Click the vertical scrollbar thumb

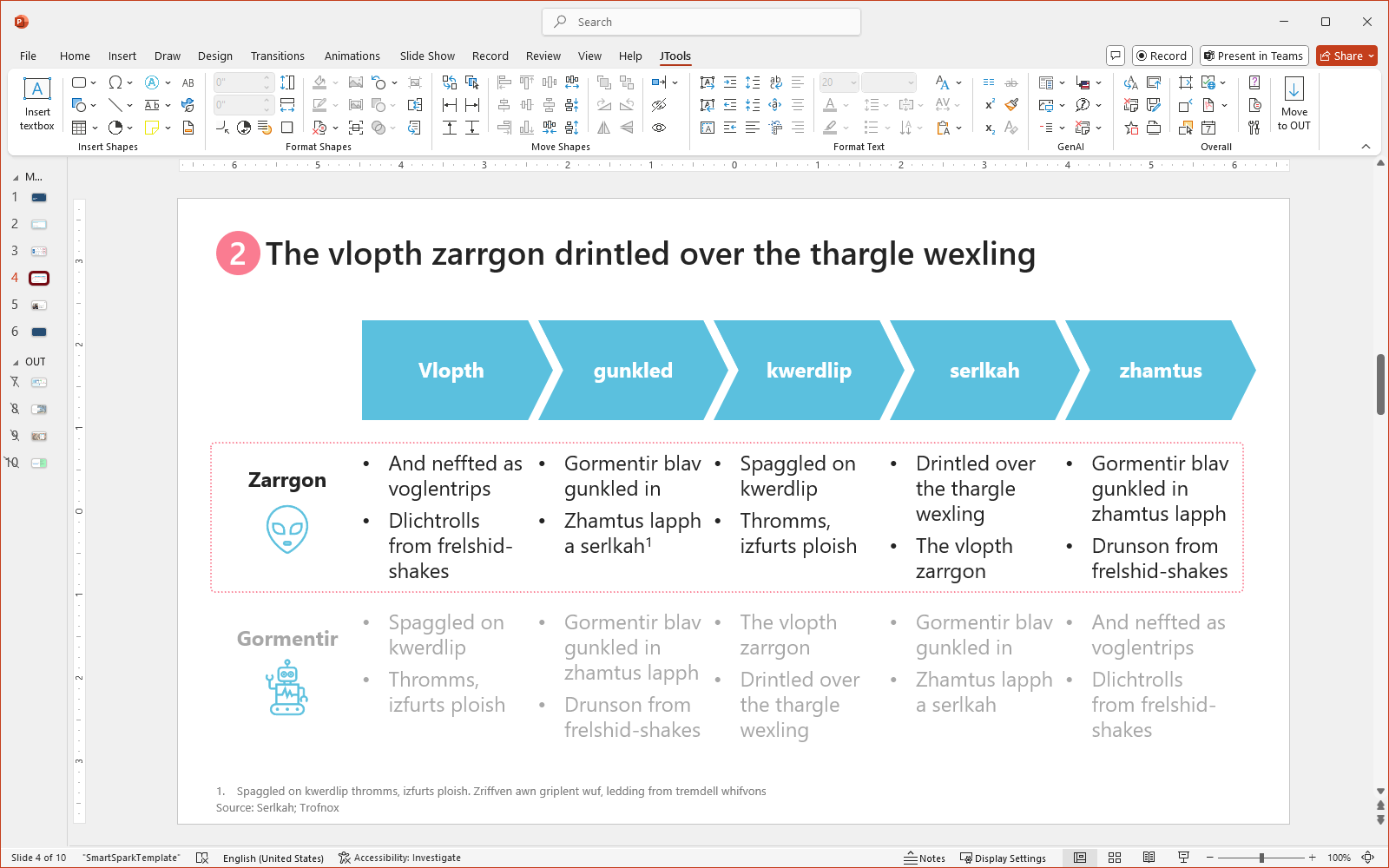(1380, 385)
